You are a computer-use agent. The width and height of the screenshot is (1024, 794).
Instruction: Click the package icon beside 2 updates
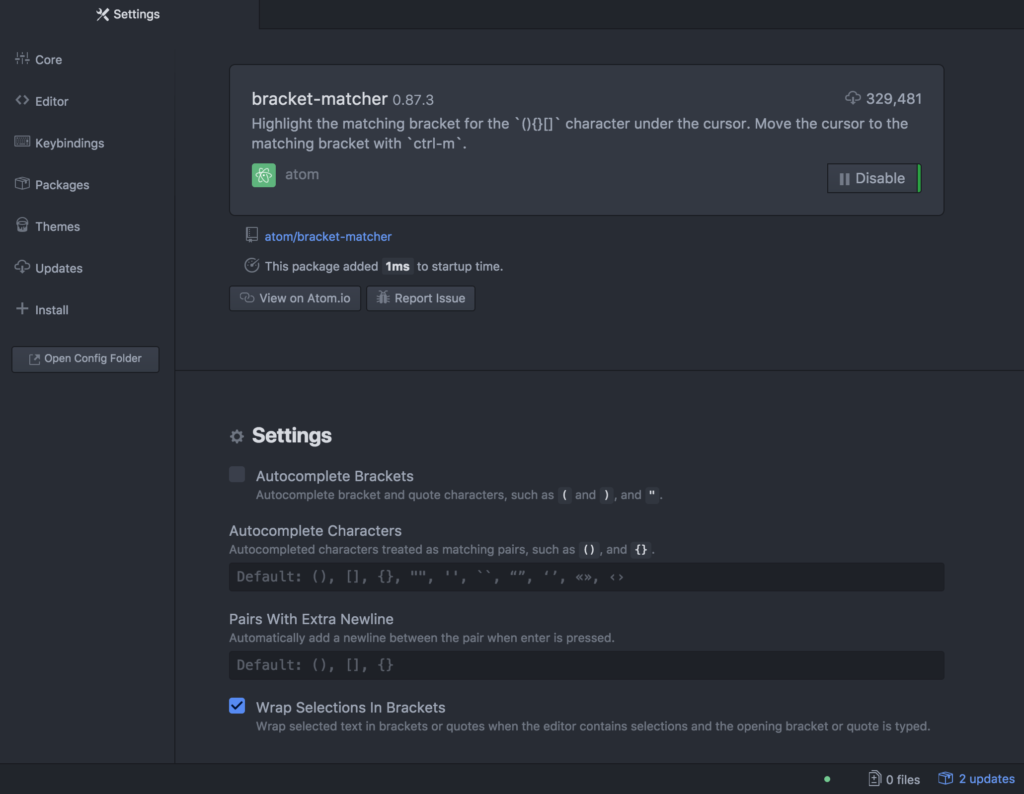[x=946, y=778]
